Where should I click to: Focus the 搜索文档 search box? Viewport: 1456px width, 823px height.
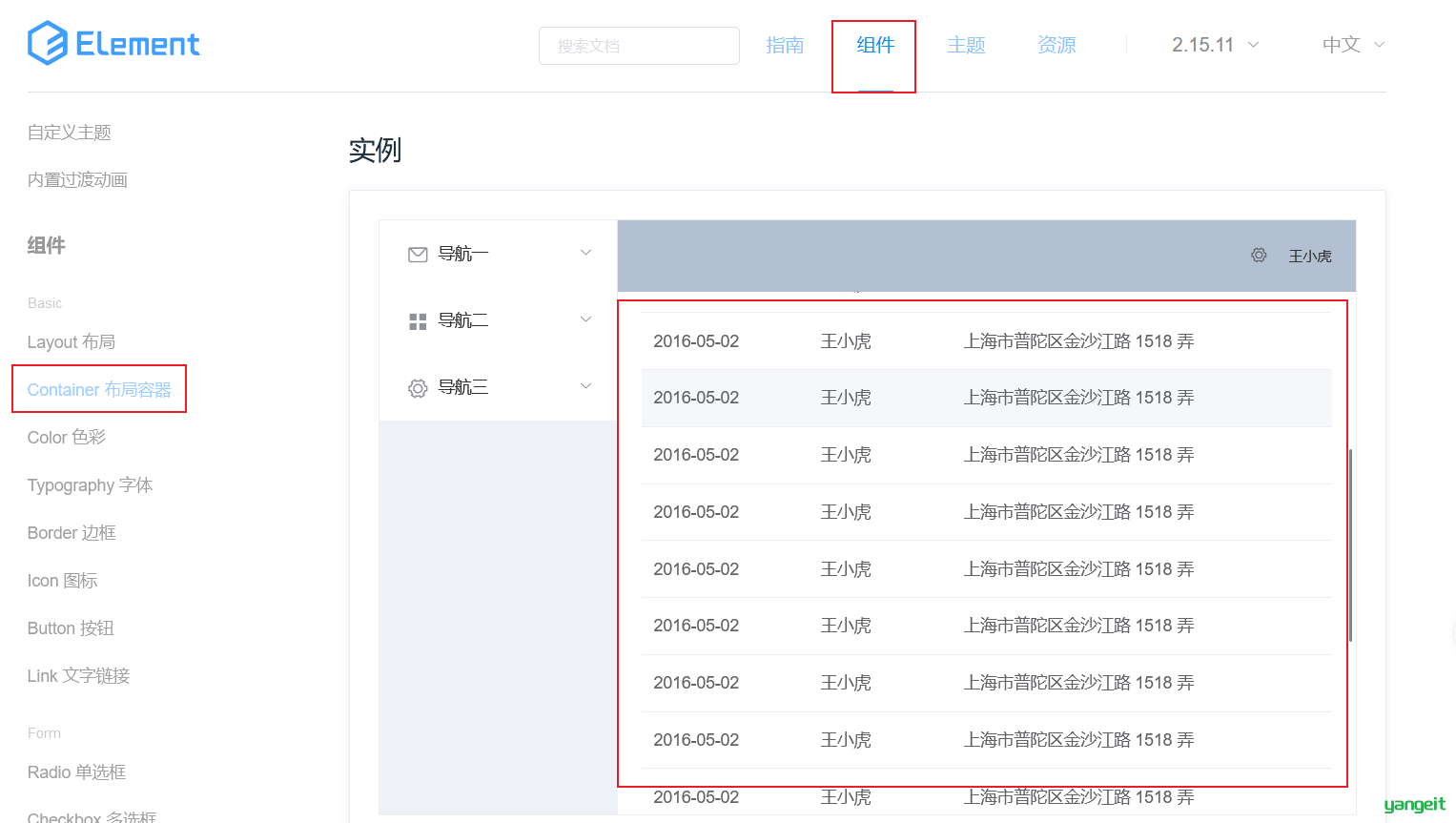point(639,46)
